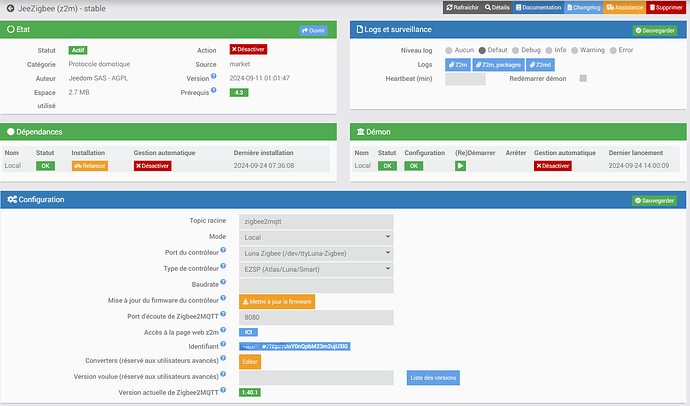Show help for Version actuelle de Zigbee2MQTT

[x=223, y=390]
